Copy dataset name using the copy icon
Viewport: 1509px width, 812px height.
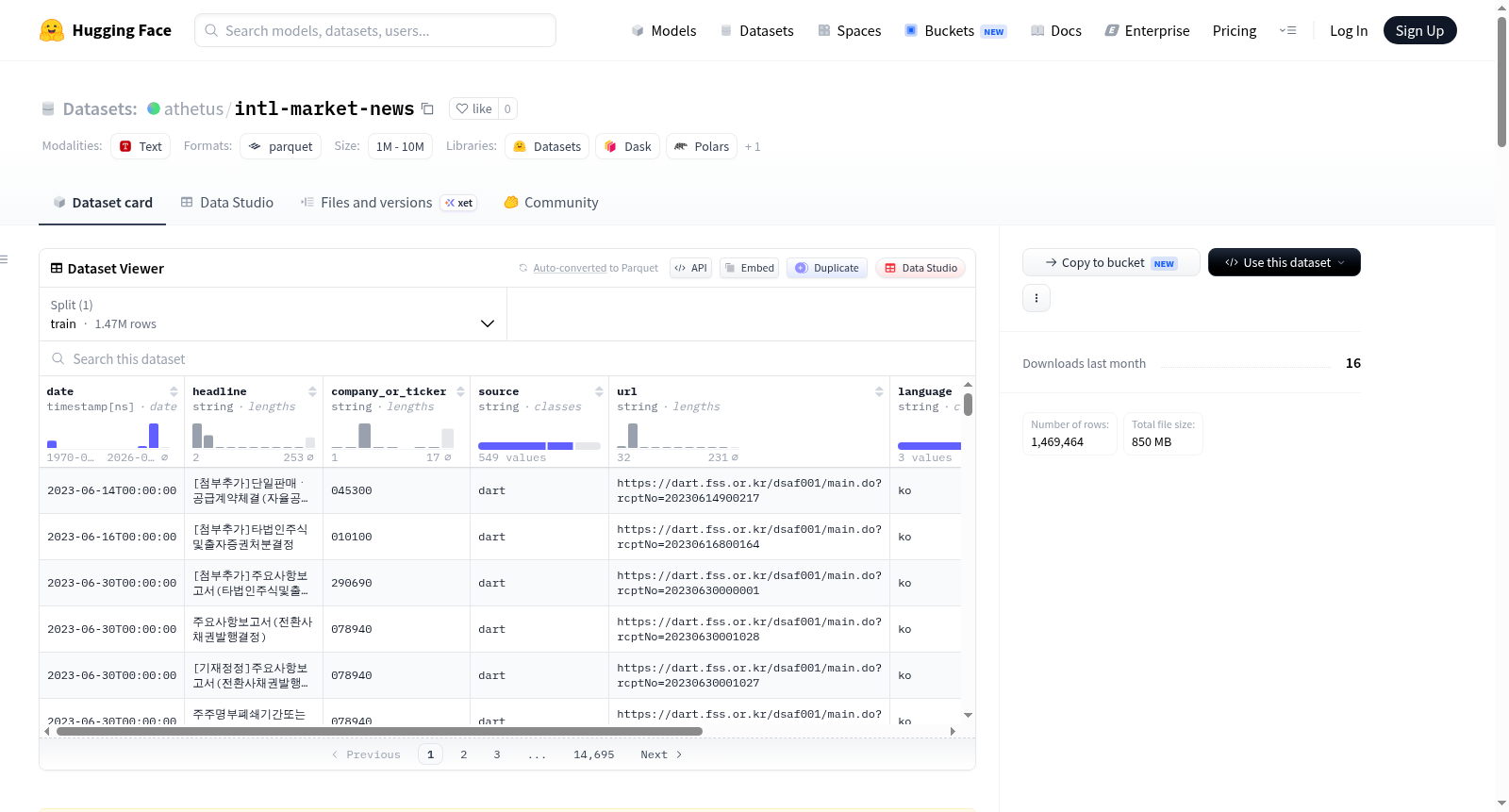point(427,108)
